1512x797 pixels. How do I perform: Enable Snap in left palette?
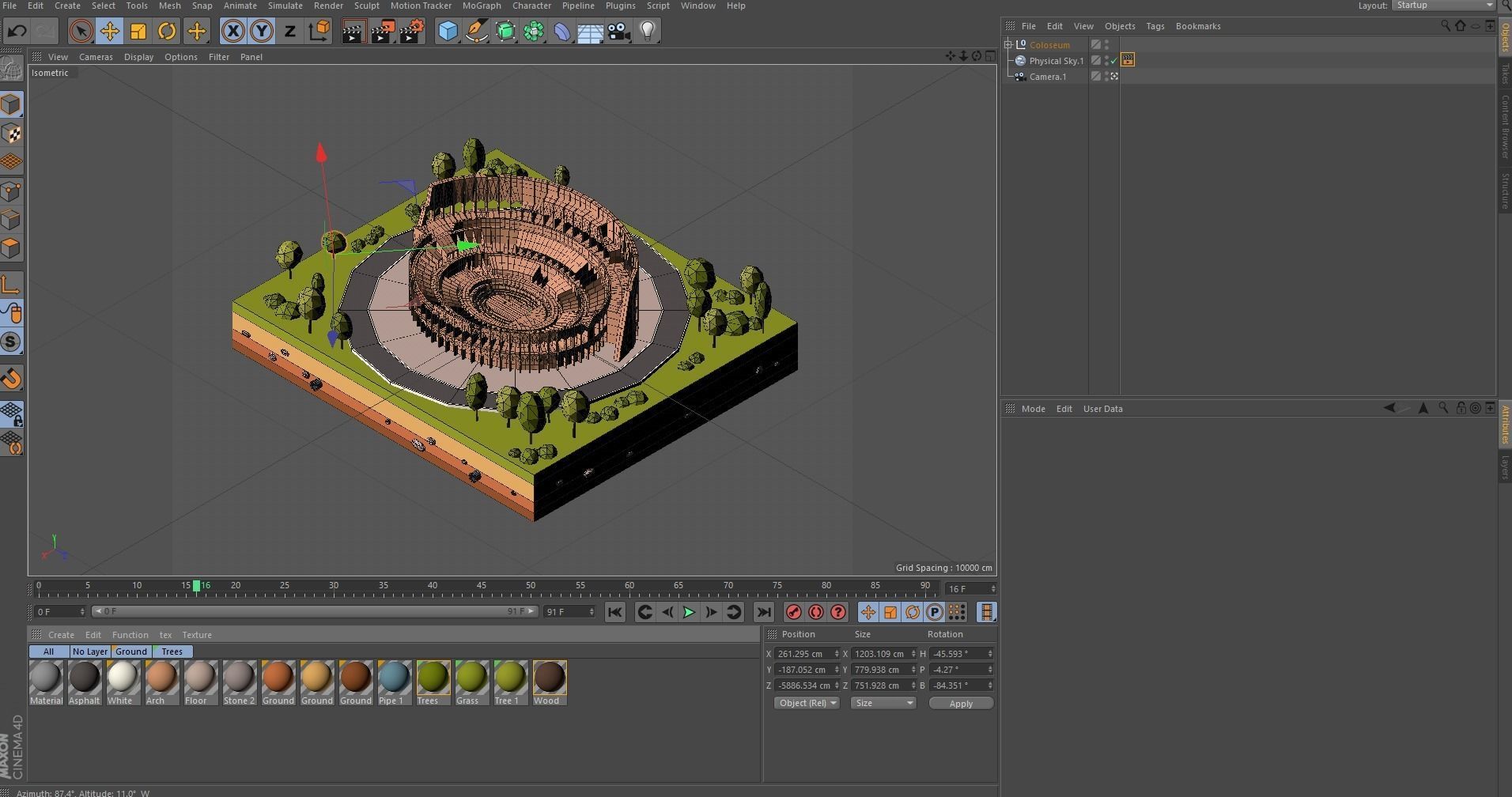pyautogui.click(x=11, y=342)
